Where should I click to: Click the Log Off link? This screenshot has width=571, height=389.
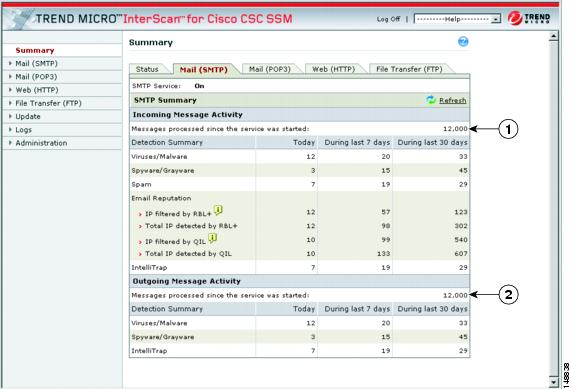[388, 19]
